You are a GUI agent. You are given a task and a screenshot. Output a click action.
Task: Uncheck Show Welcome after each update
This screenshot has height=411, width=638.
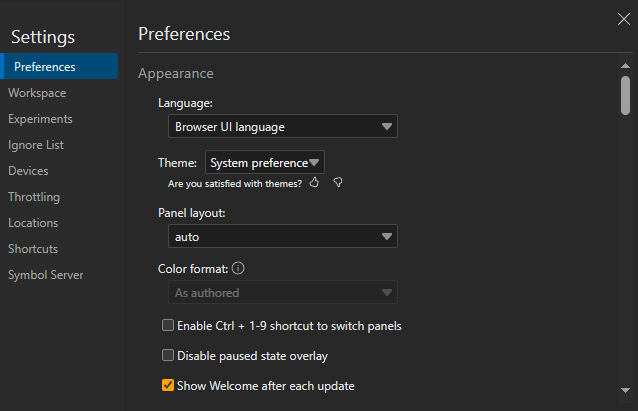pyautogui.click(x=168, y=385)
